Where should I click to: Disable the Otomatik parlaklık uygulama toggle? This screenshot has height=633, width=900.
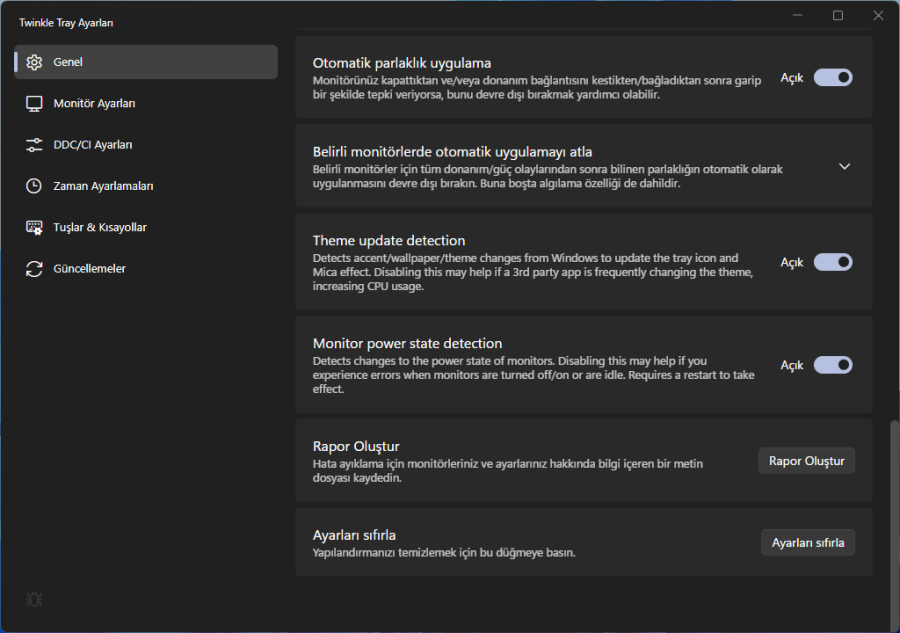point(832,77)
